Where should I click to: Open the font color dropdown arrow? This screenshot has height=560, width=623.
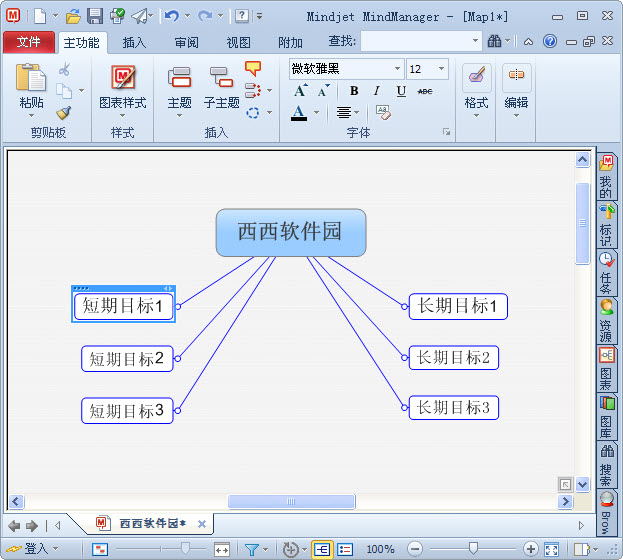(x=317, y=113)
